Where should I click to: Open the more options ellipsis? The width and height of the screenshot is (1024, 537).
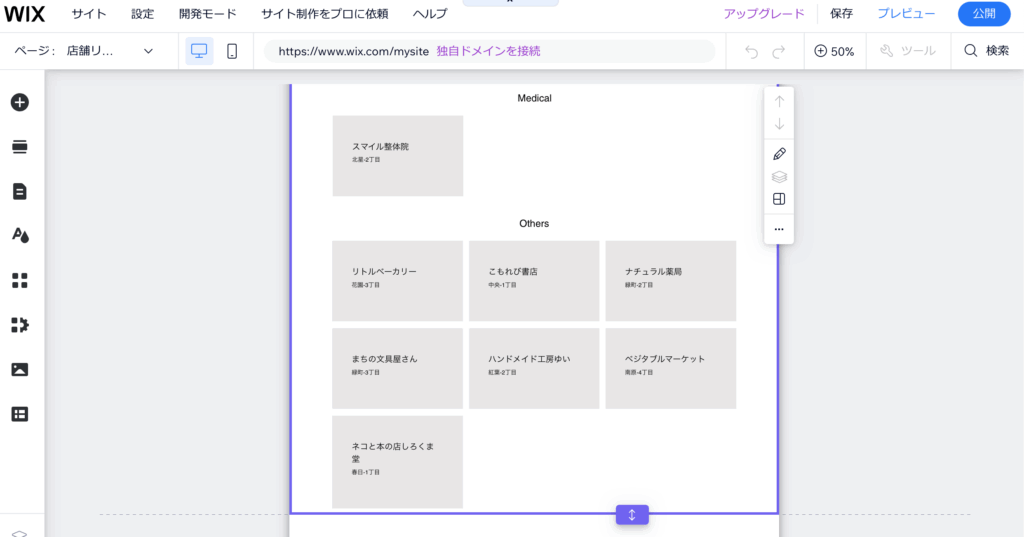779,229
